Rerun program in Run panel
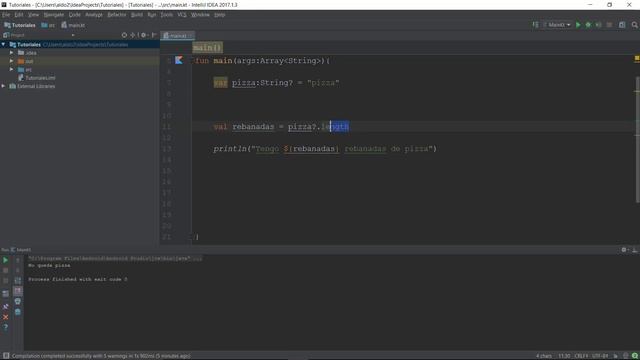 (6, 260)
